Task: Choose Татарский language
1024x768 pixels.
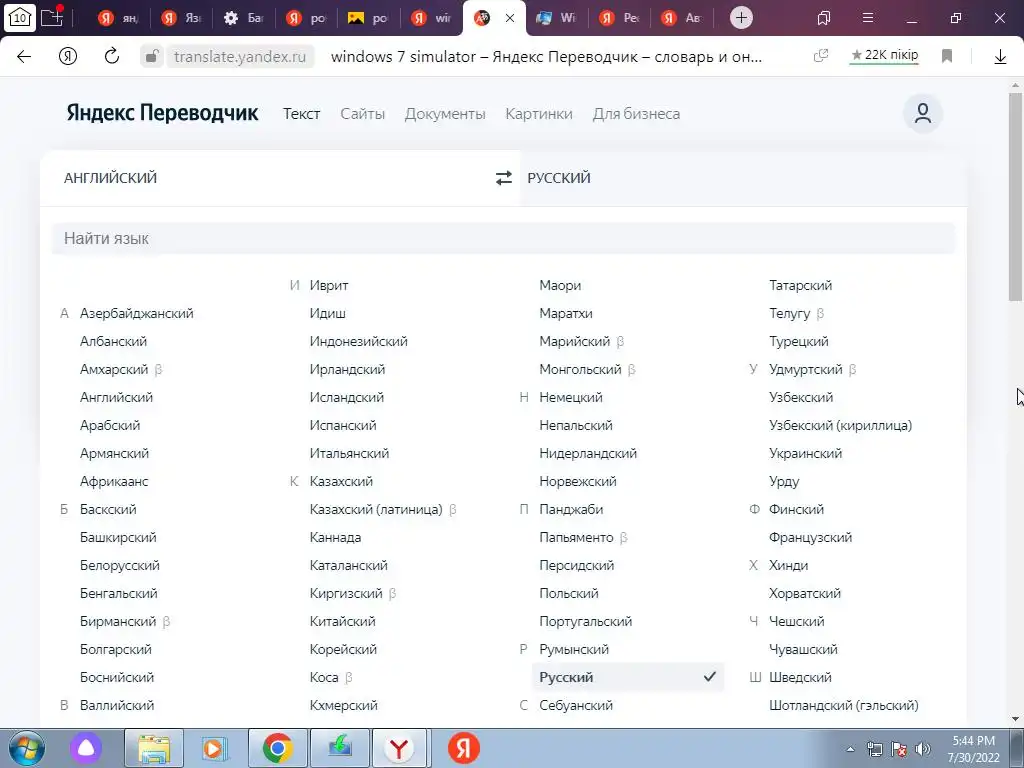Action: pos(801,285)
